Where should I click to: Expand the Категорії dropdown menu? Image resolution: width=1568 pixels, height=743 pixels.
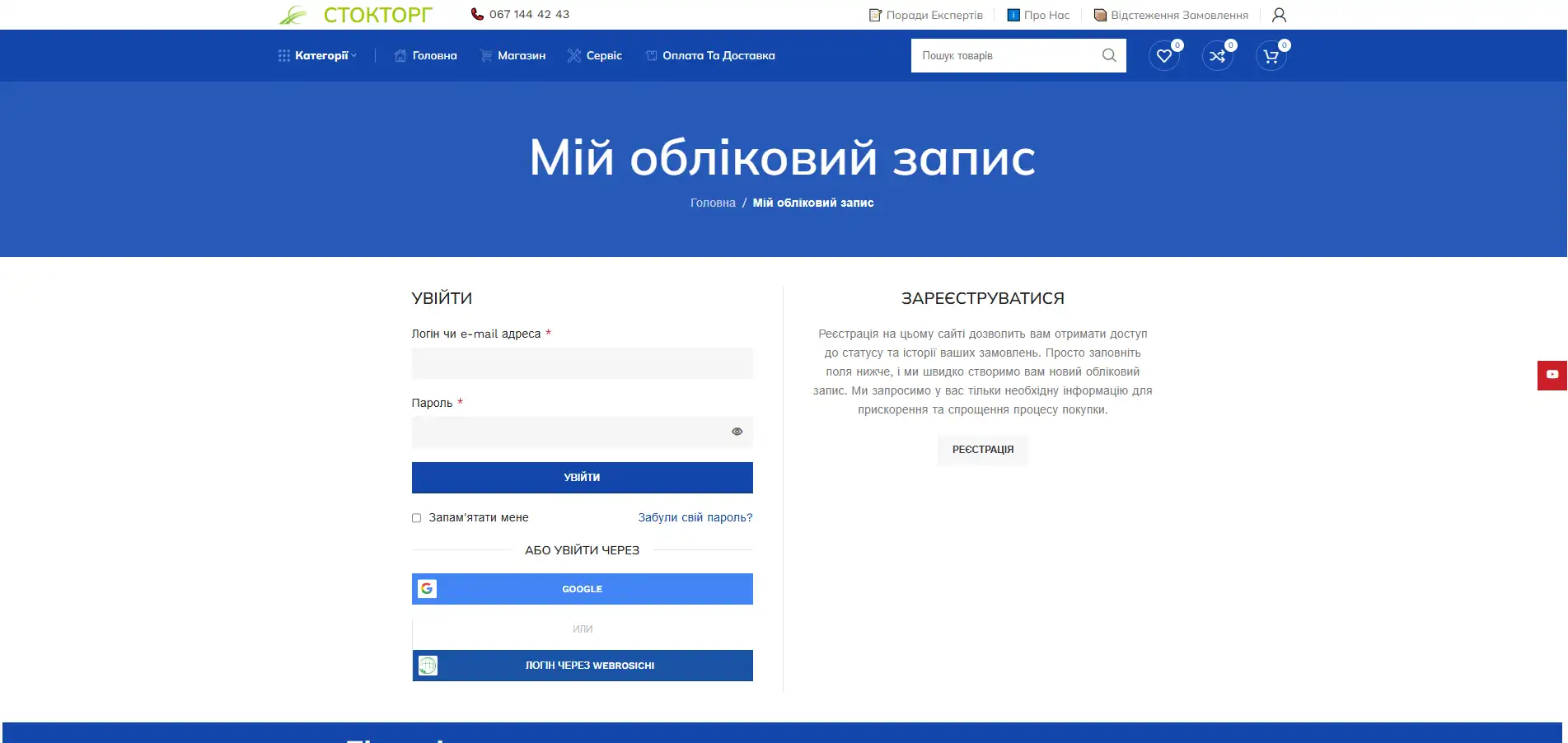click(x=318, y=56)
